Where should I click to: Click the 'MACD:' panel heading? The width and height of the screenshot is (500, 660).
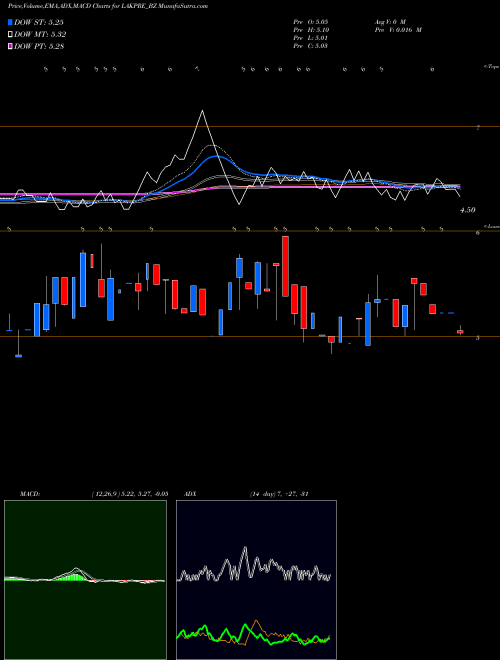coord(30,494)
